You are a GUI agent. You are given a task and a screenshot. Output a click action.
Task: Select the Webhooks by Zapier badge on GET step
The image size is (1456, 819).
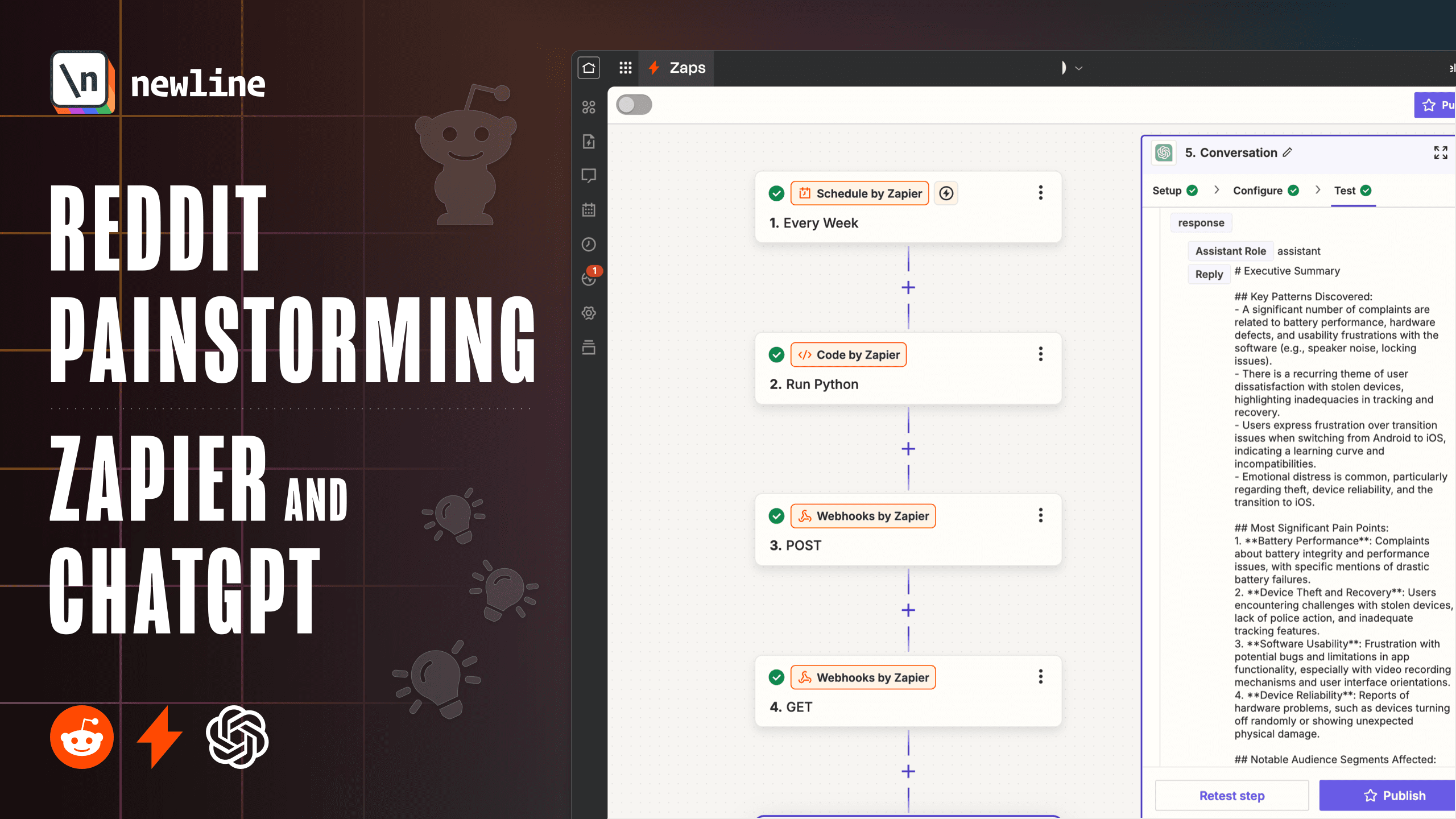863,677
